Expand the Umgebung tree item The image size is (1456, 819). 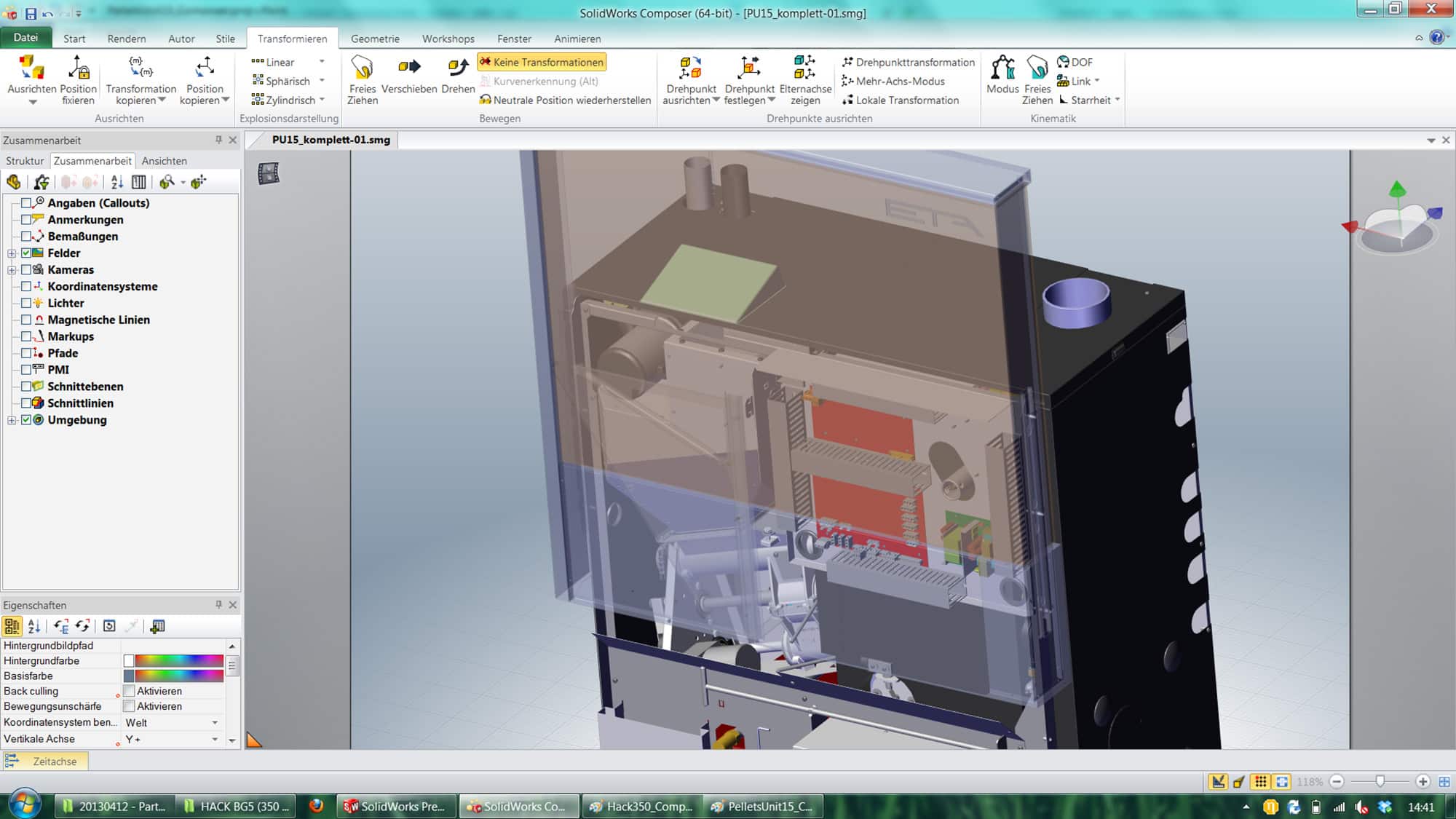(x=11, y=419)
